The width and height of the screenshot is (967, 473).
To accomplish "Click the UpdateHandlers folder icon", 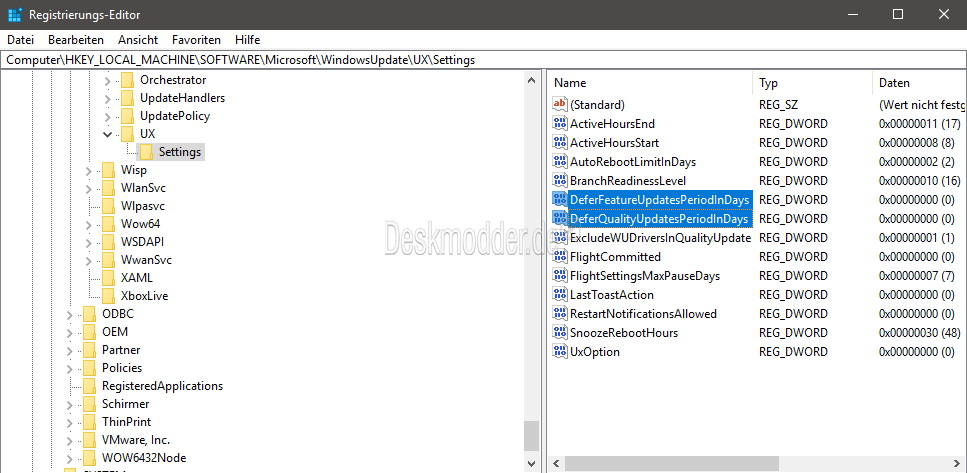I will click(127, 98).
